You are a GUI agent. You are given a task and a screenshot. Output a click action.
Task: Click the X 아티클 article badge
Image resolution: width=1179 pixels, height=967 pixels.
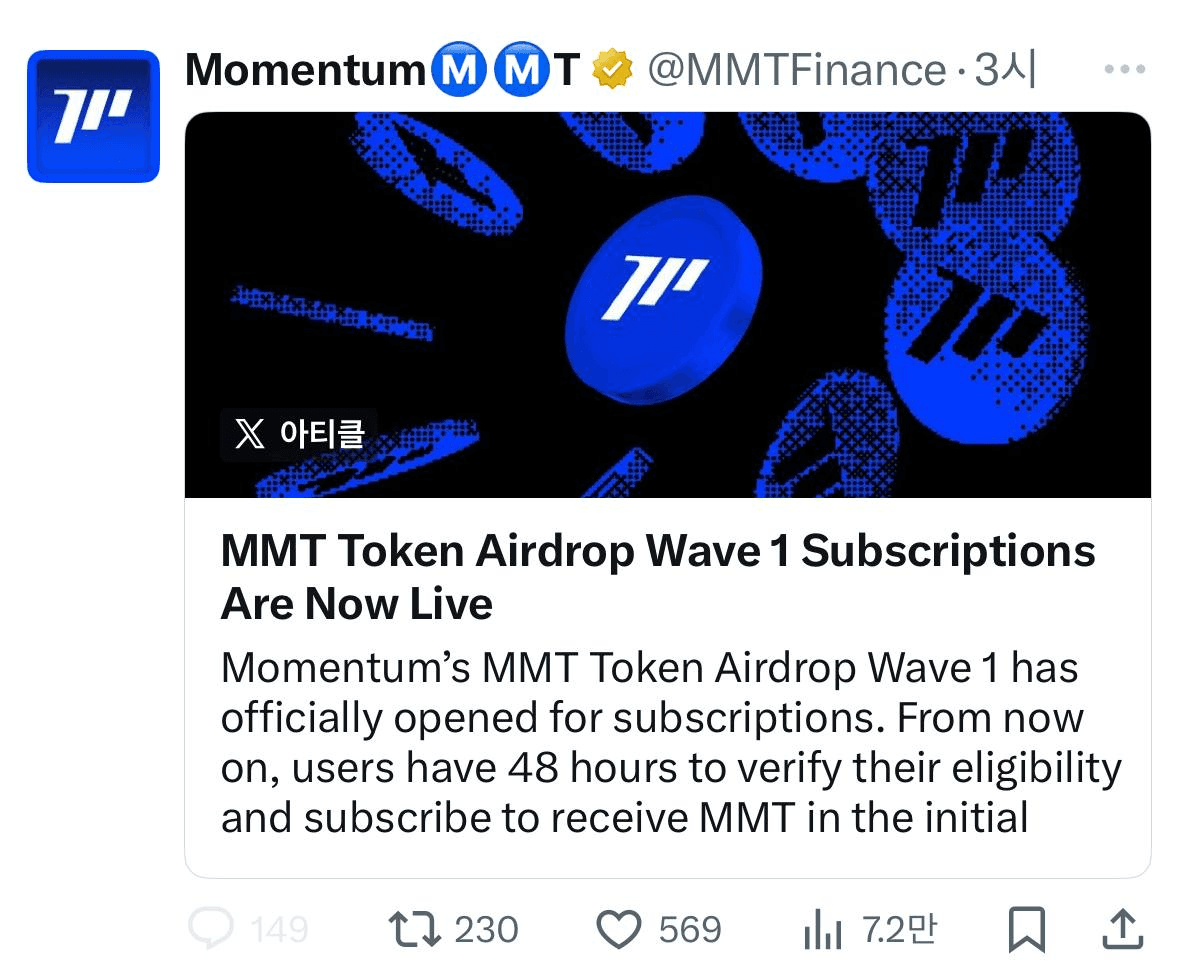pos(299,434)
